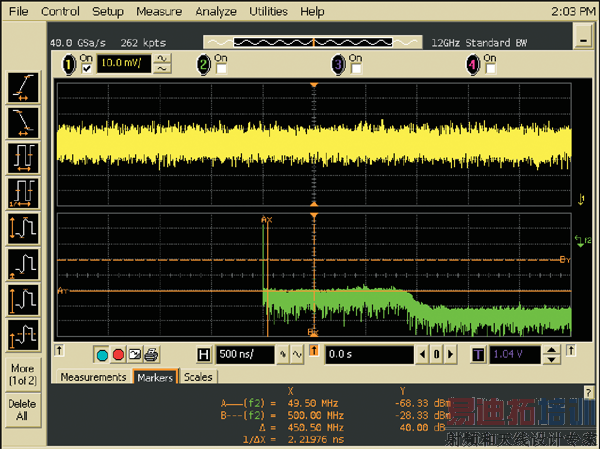Open the Control menu
This screenshot has height=449, width=600.
(x=60, y=11)
